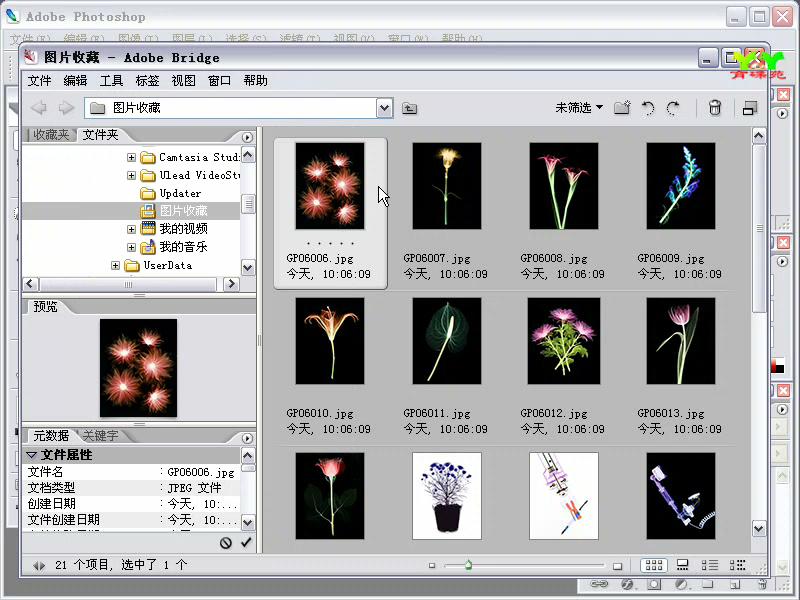Switch to 关键字 tab
Viewport: 800px width, 600px height.
(101, 436)
